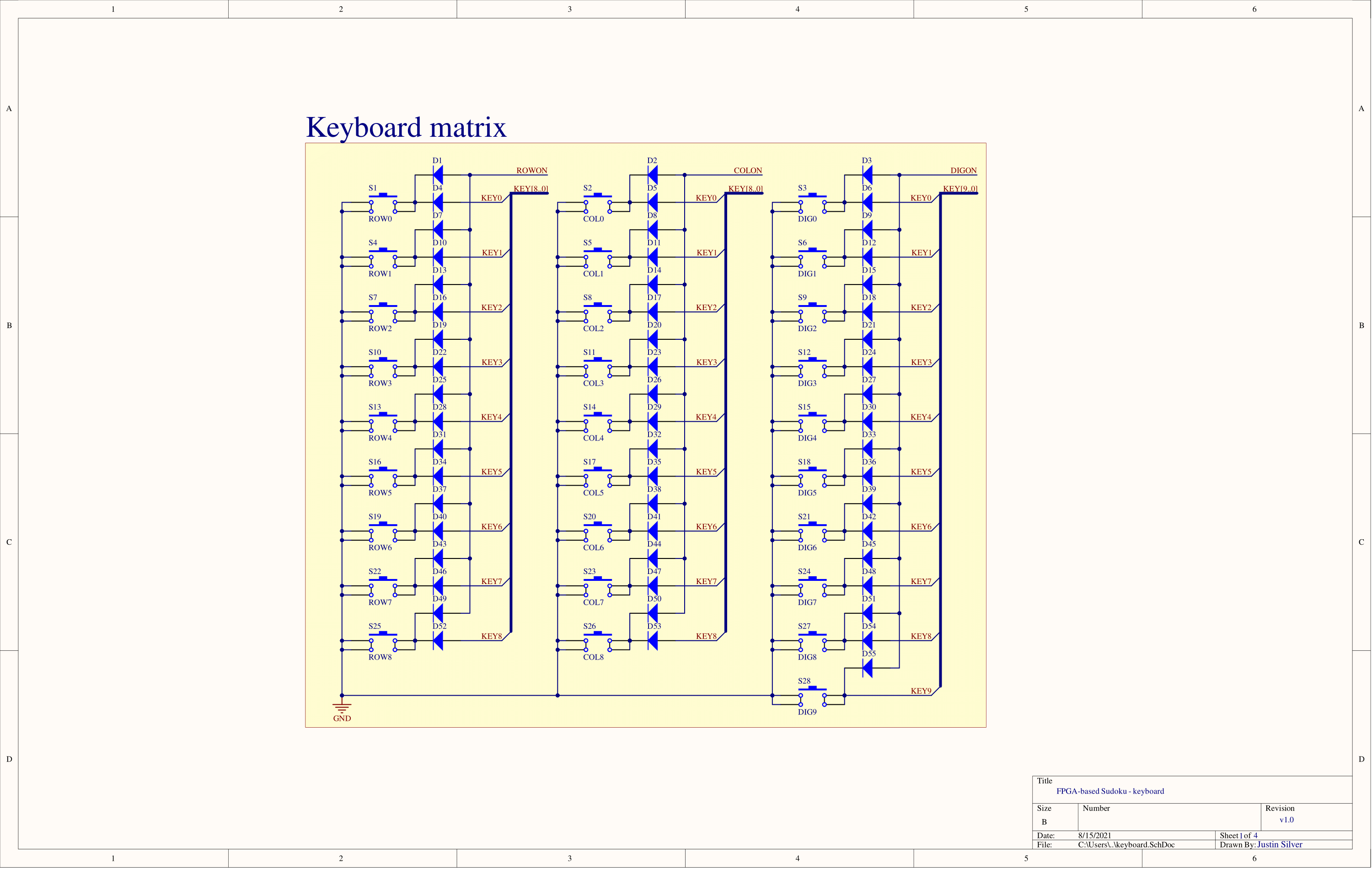Select pushbutton switch symbol S26
Image resolution: width=1372 pixels, height=869 pixels.
[x=598, y=641]
